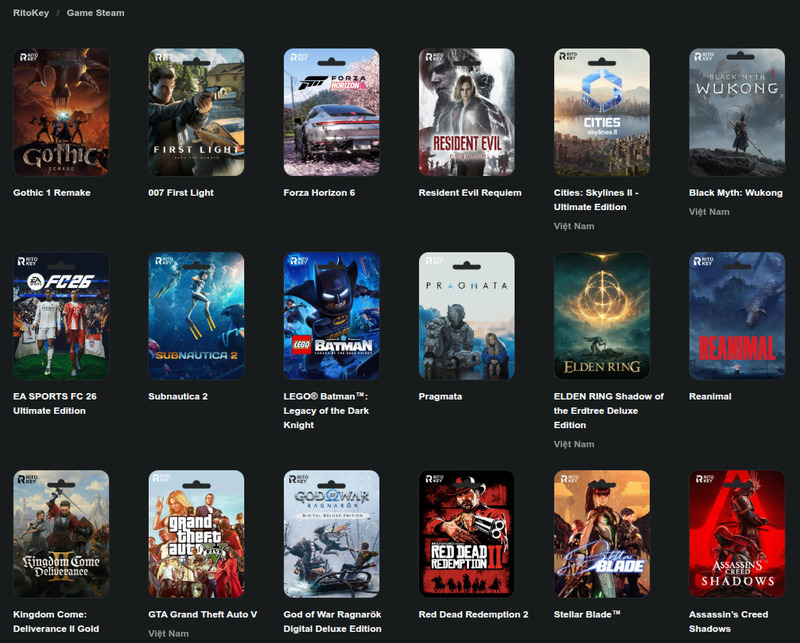Click the Black Myth: Wukong title
This screenshot has height=643, width=800.
tap(736, 192)
